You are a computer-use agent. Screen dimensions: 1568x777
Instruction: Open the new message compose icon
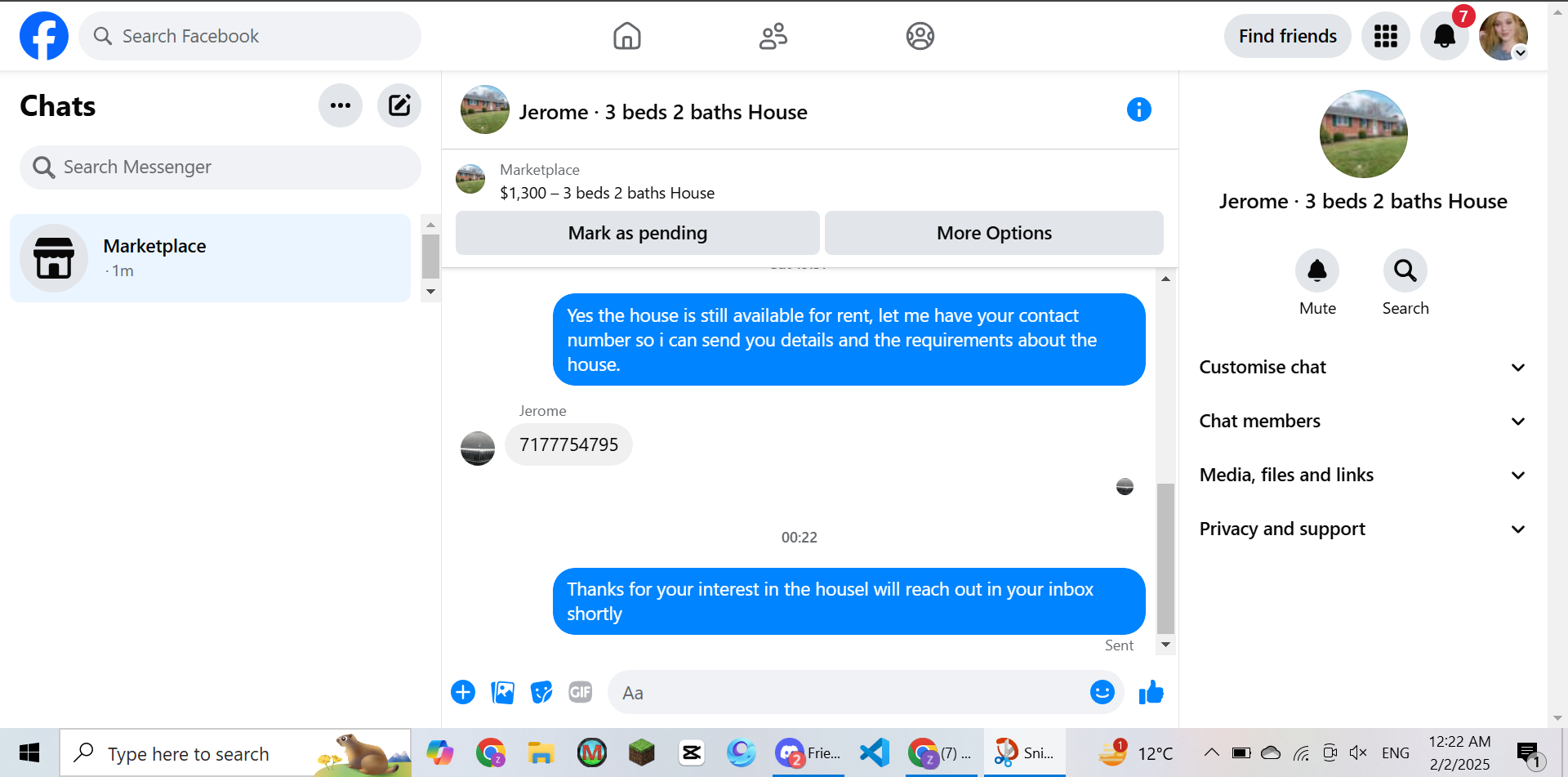399,105
